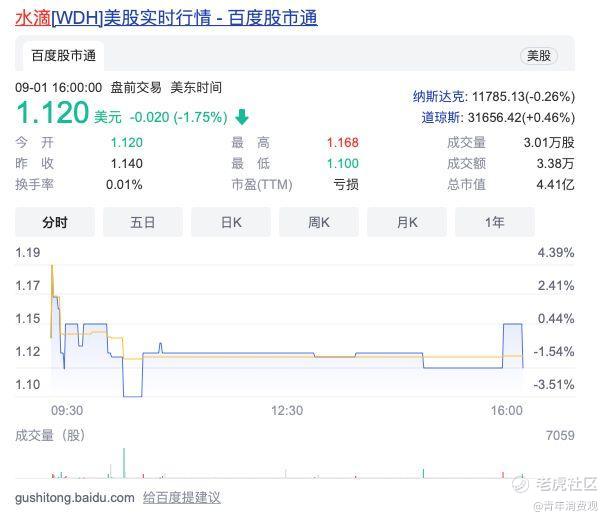Click the 盘前交易 status label

click(136, 87)
